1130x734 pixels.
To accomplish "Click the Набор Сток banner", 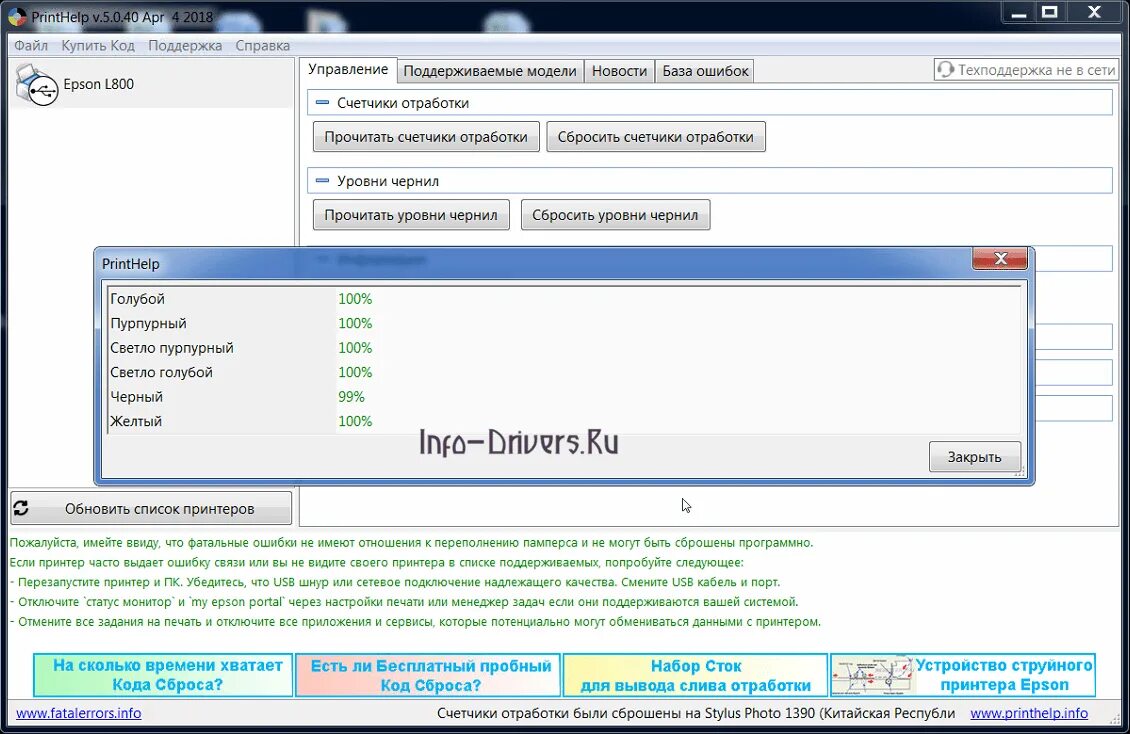I will pyautogui.click(x=695, y=675).
